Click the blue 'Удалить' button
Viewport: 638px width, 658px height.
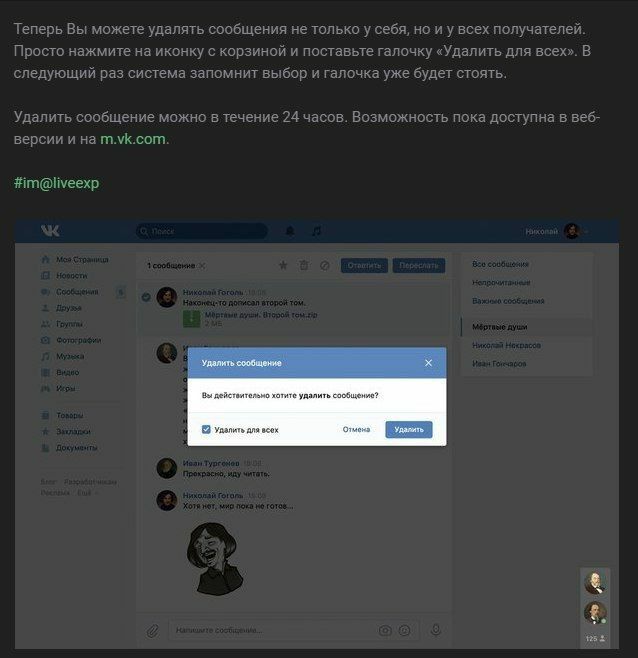coord(409,429)
